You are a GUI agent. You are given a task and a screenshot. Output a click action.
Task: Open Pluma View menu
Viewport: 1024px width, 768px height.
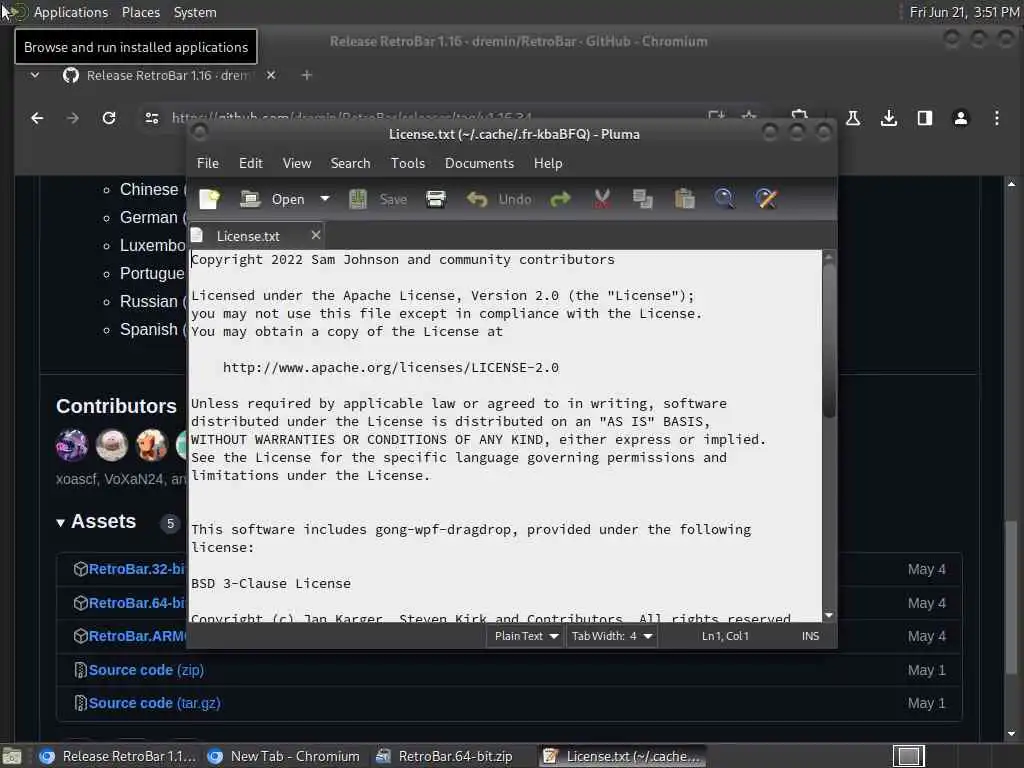point(297,163)
